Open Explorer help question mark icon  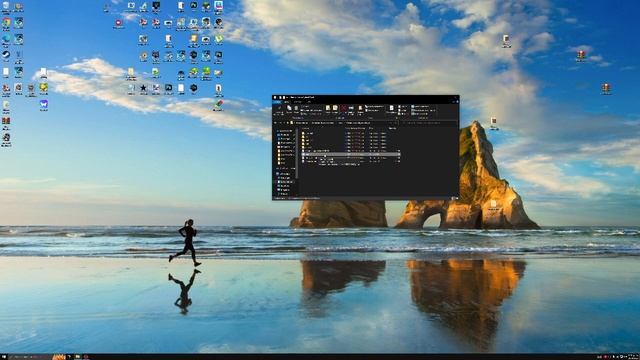tap(458, 102)
